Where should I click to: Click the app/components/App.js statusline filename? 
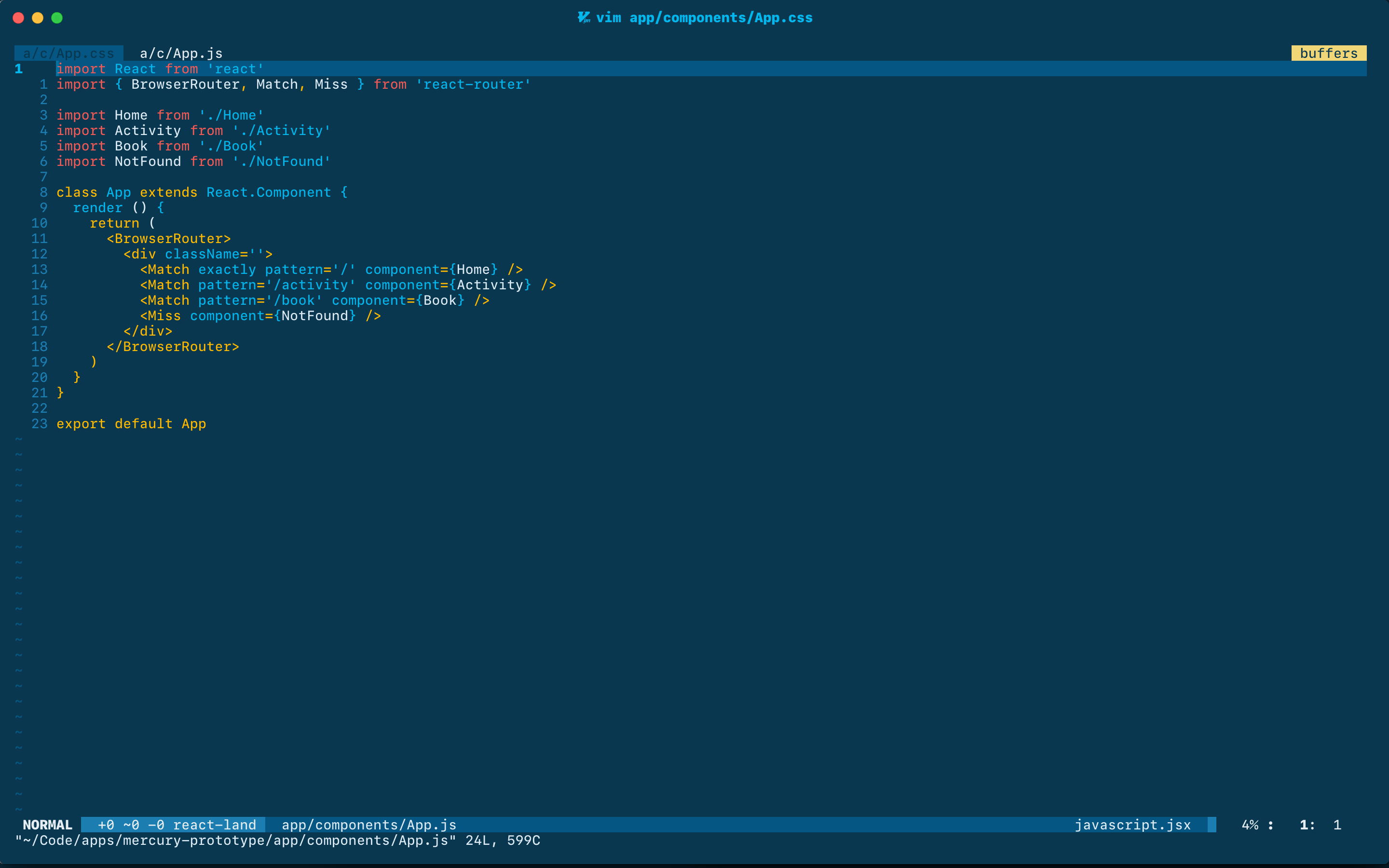(x=368, y=825)
